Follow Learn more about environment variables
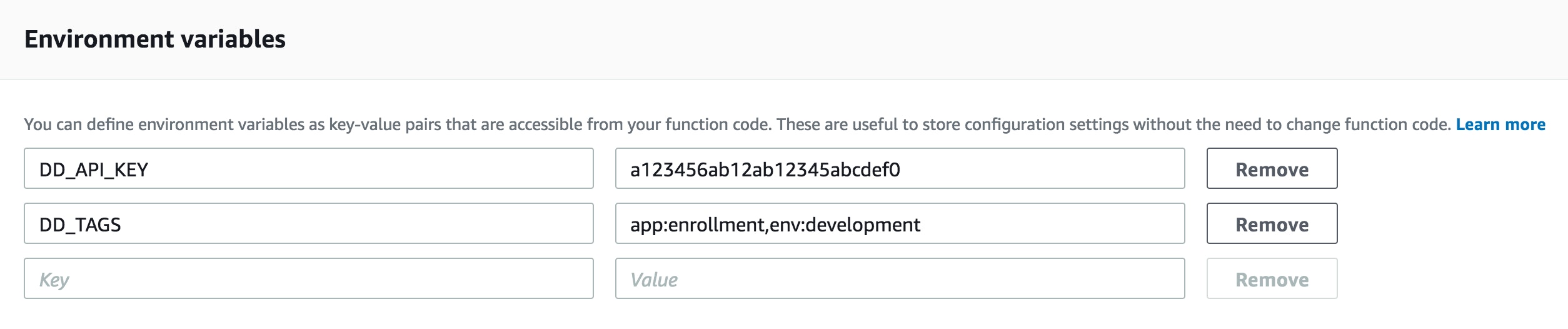The height and width of the screenshot is (329, 1568). (1500, 124)
